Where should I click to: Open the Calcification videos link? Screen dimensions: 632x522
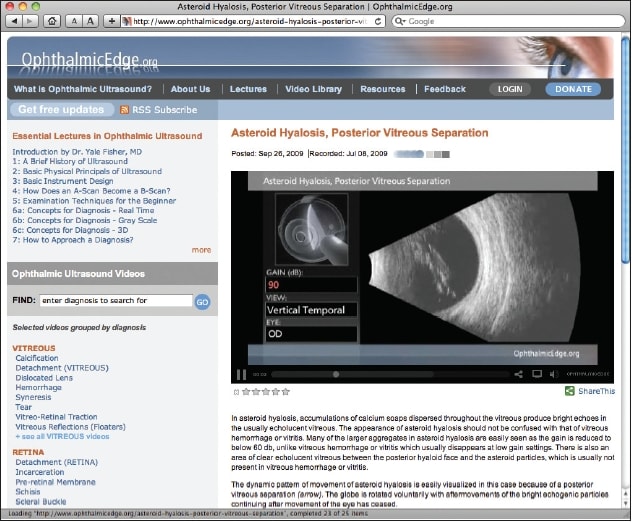(x=37, y=358)
